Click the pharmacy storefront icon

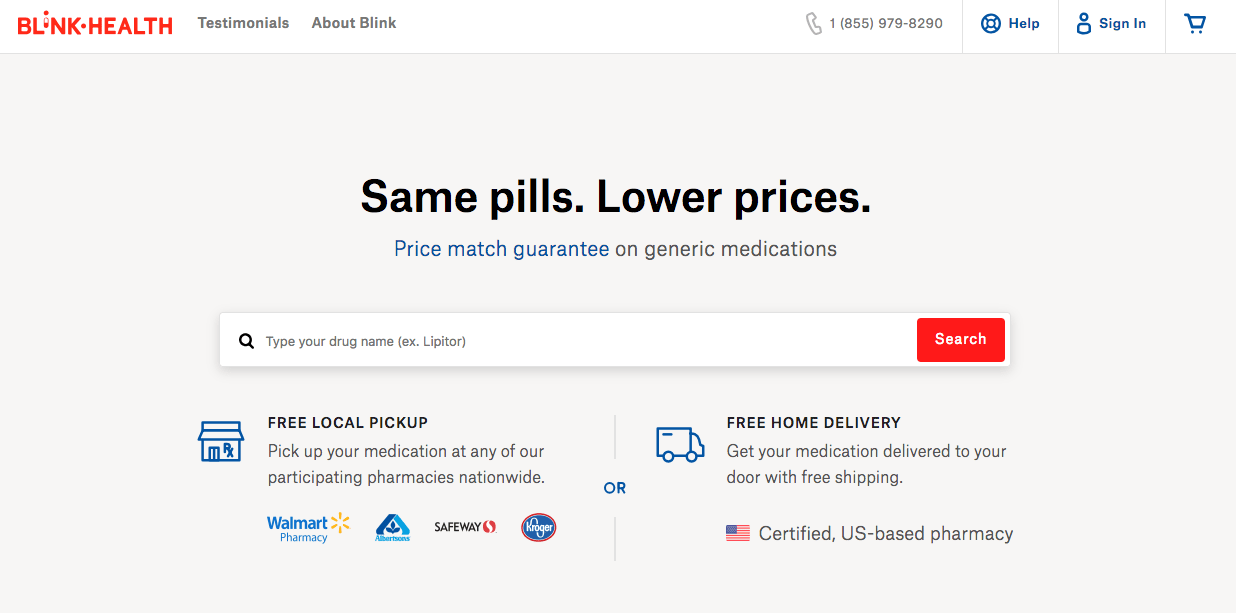[x=221, y=441]
